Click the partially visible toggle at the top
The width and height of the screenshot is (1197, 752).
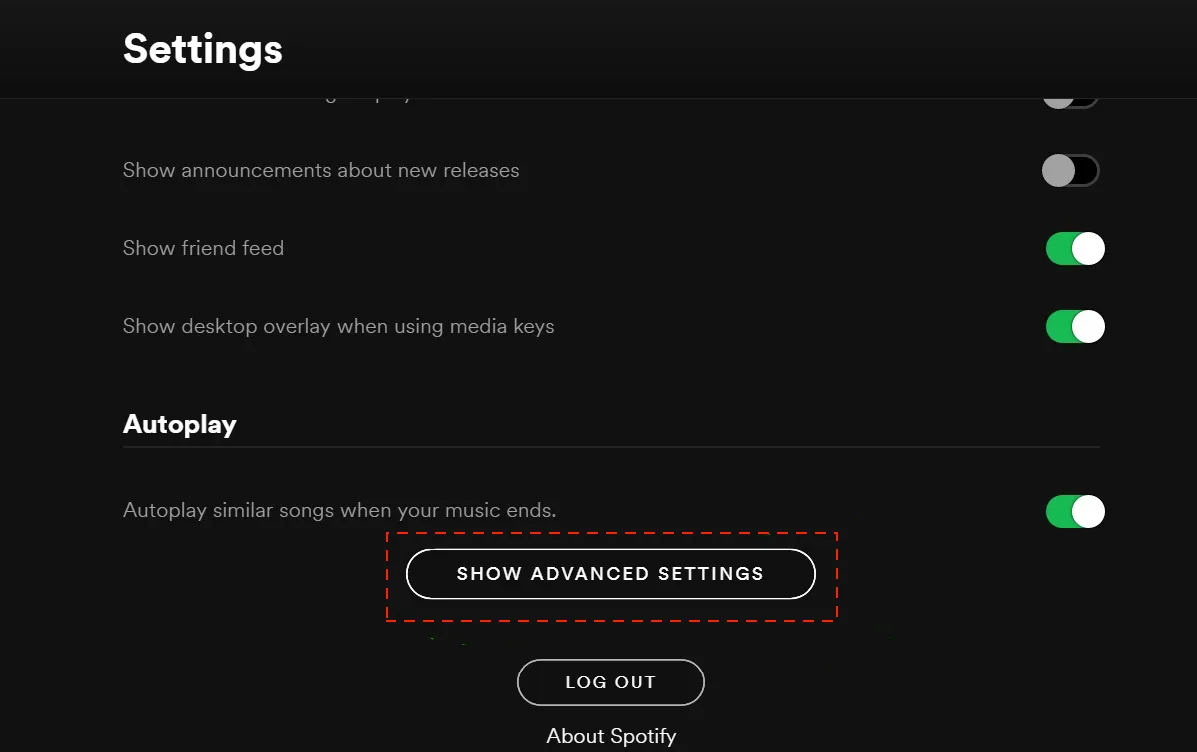point(1071,95)
